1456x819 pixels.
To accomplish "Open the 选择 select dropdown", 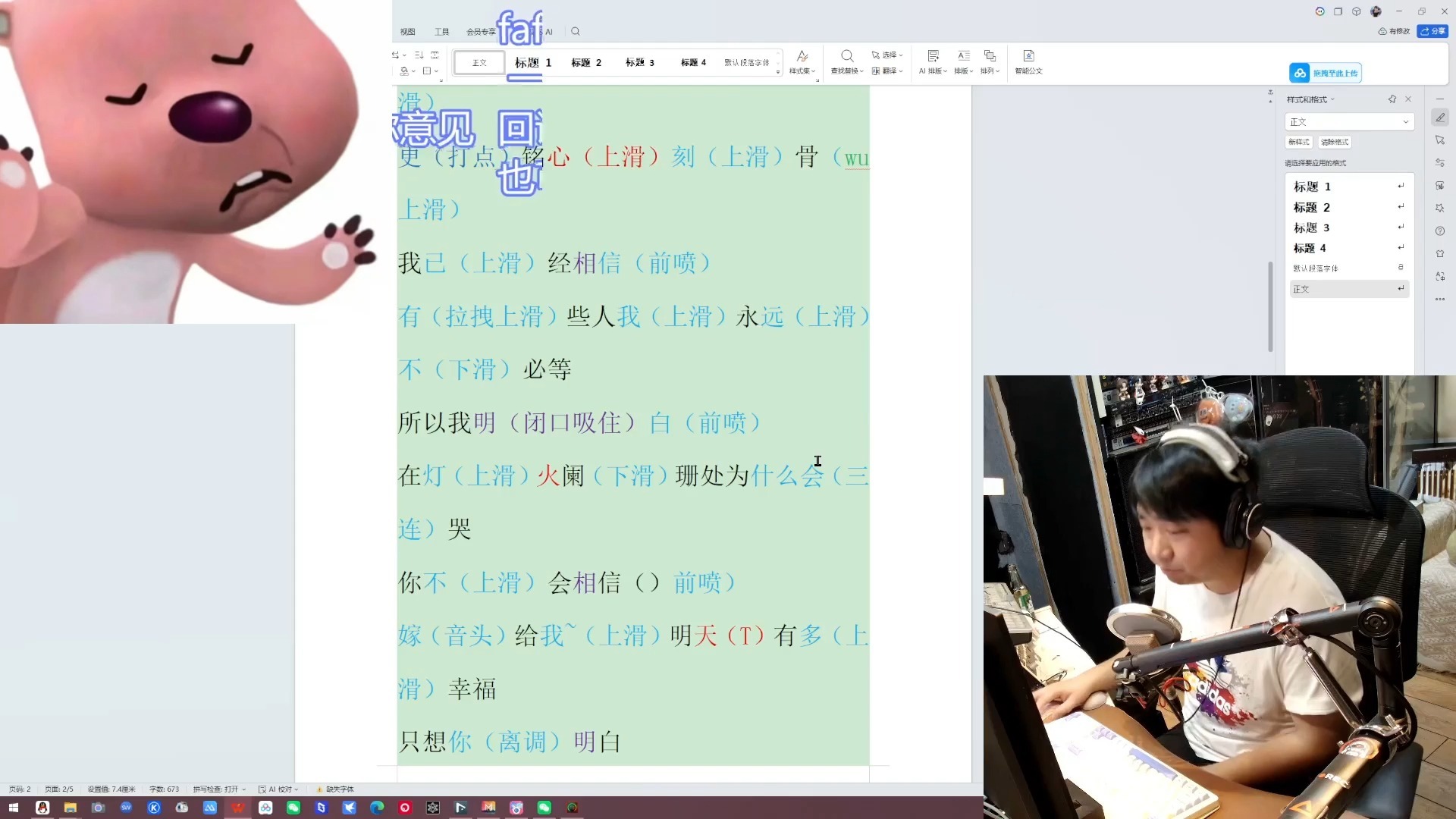I will [x=887, y=55].
